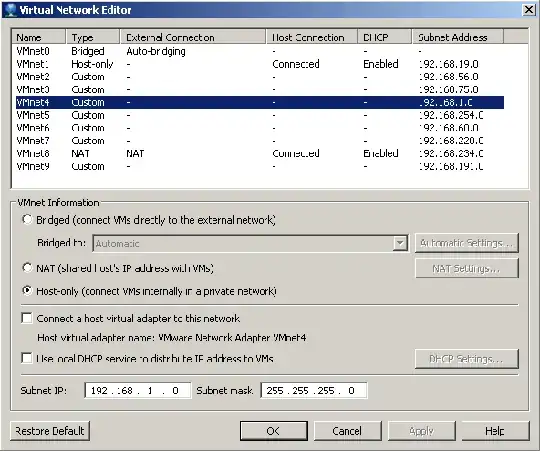Image resolution: width=540 pixels, height=451 pixels.
Task: Sort by External Connection column header
Action: click(x=193, y=37)
